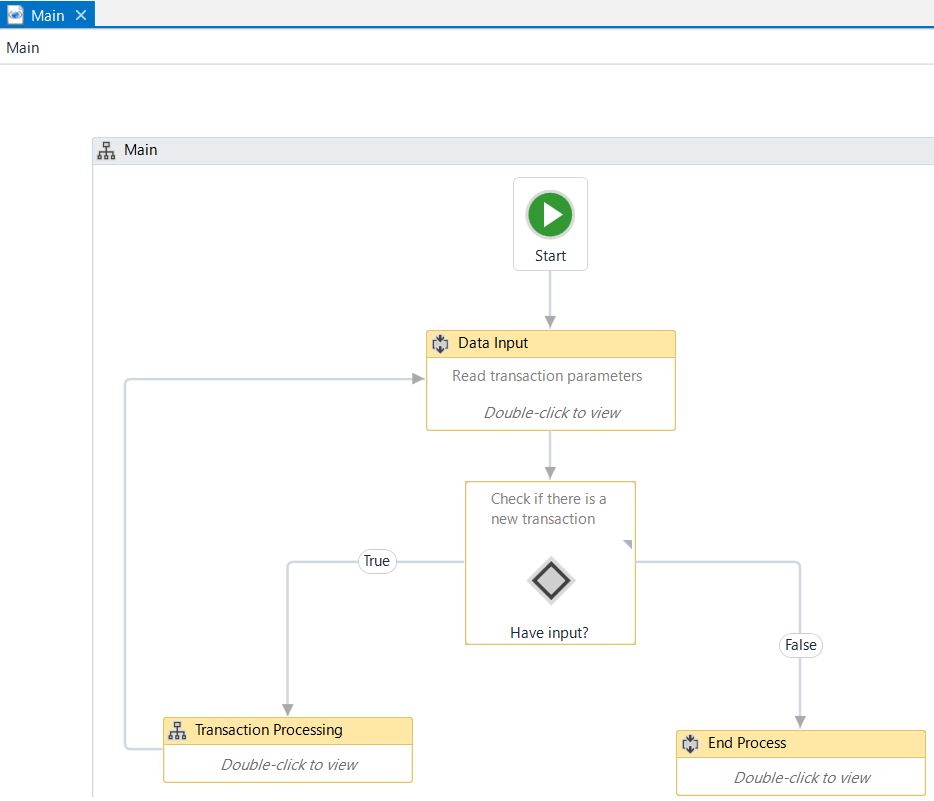The width and height of the screenshot is (934, 801).
Task: Click the Transaction Processing flowchart icon
Action: (178, 730)
